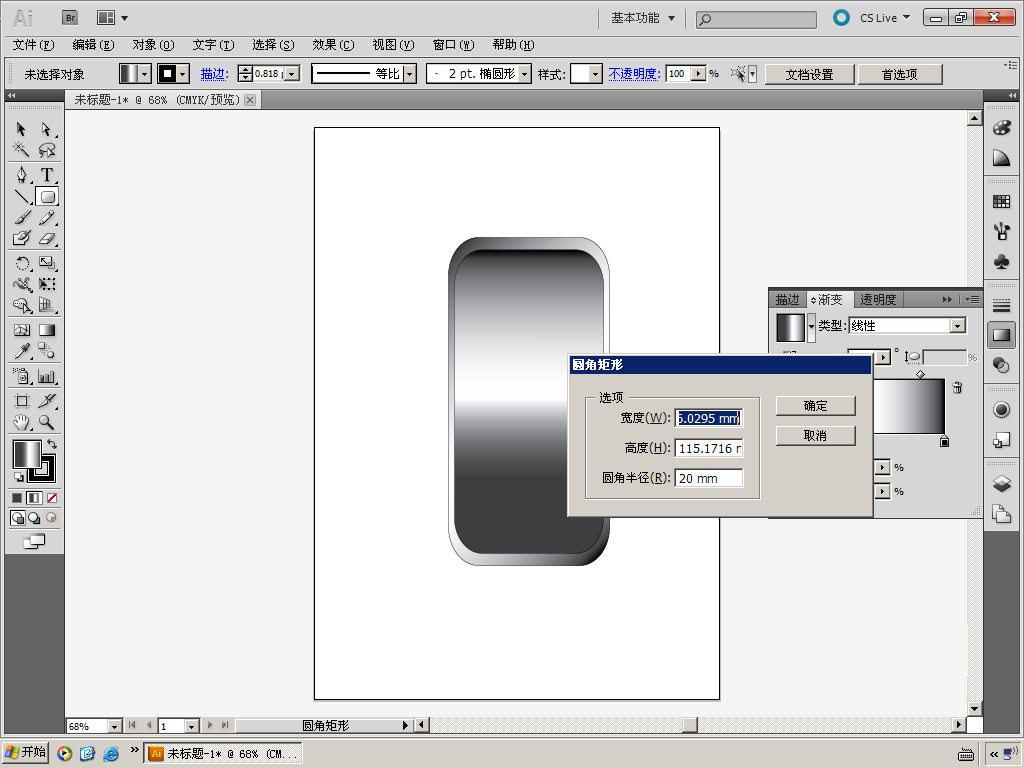The width and height of the screenshot is (1024, 768).
Task: Click the delete gradient stop trash icon
Action: 957,387
